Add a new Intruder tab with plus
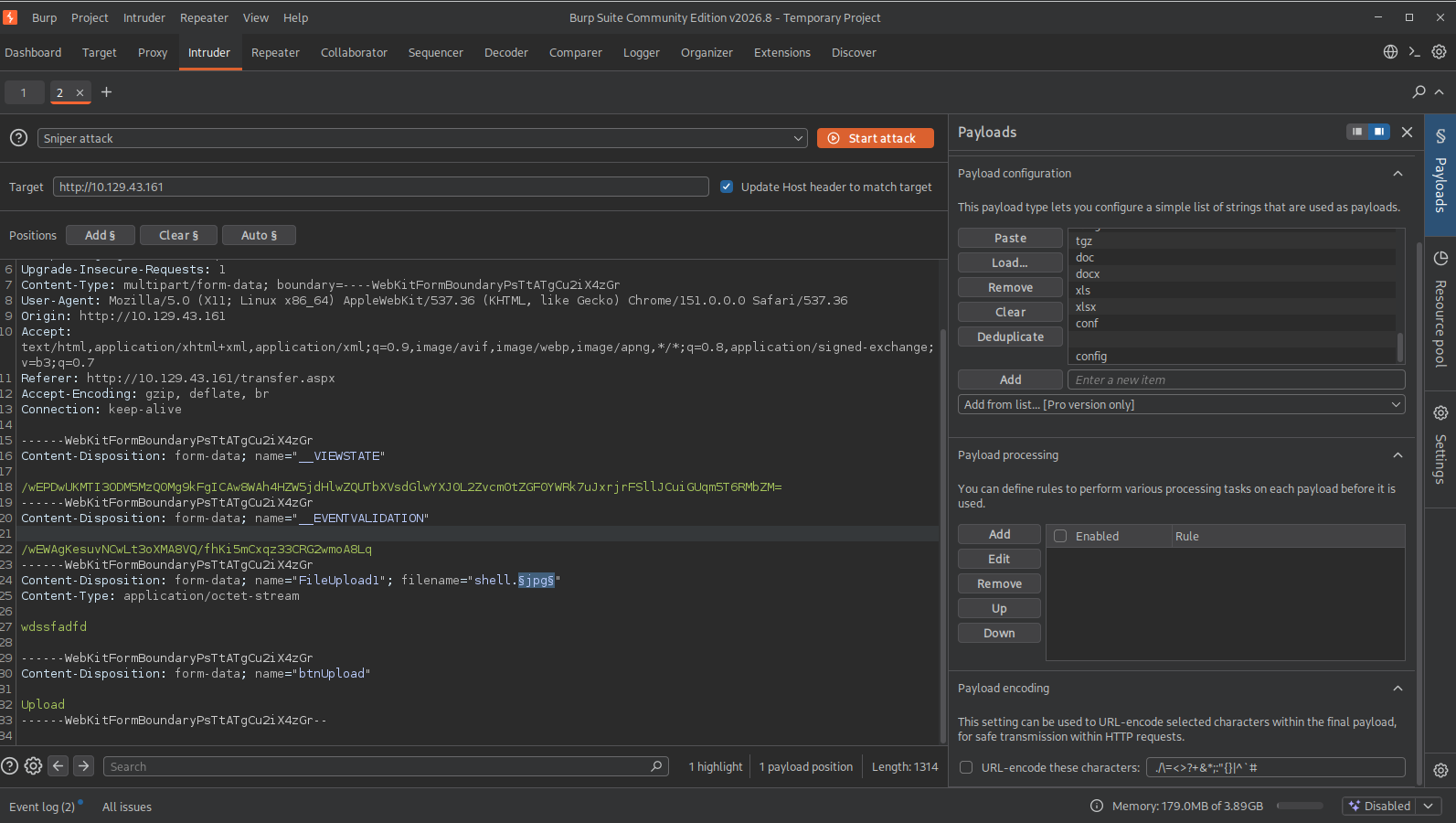 click(106, 91)
